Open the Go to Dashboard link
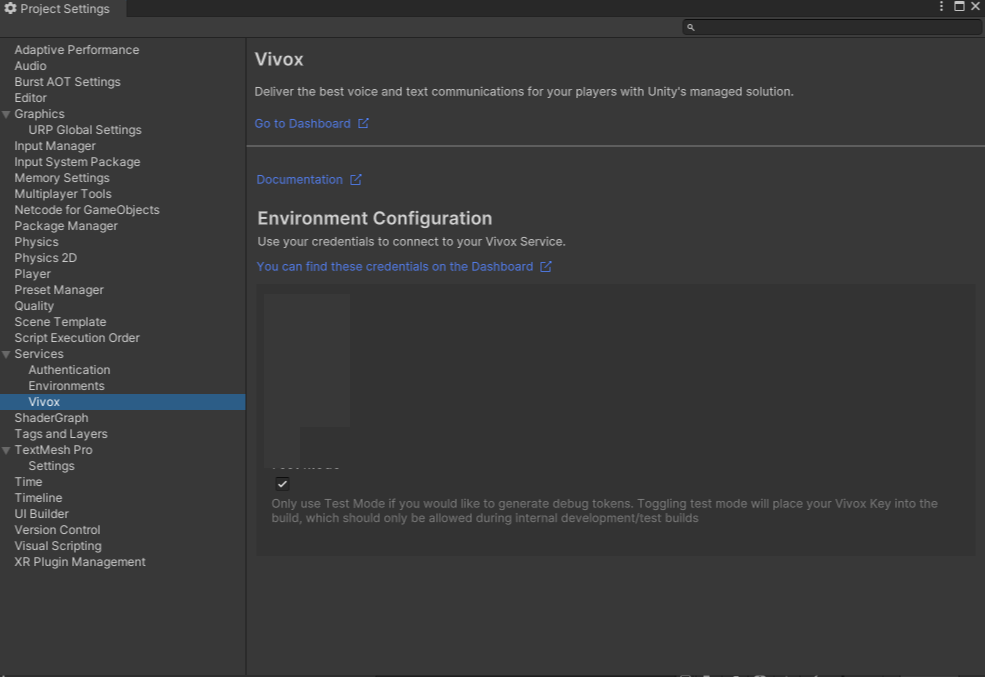The image size is (985, 677). point(302,124)
